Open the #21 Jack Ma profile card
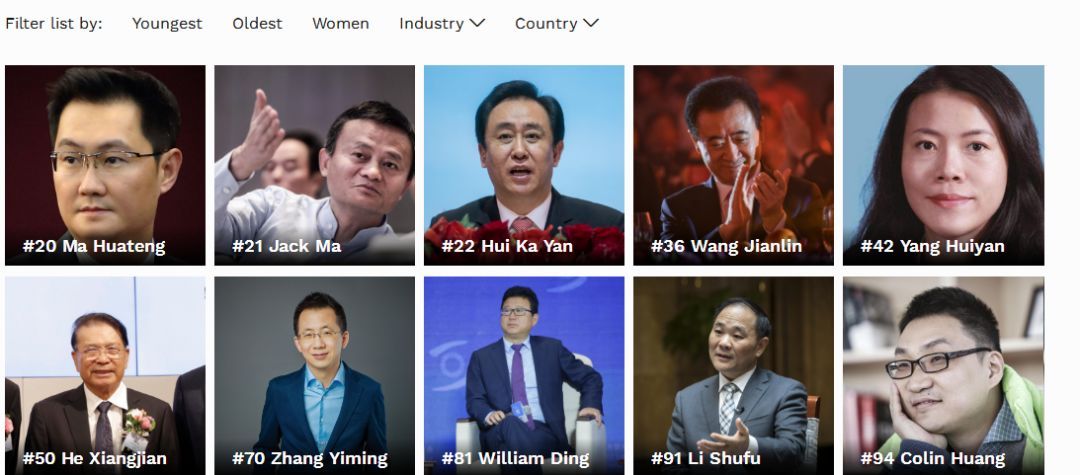Screen dimensions: 1080x475 pyautogui.click(x=314, y=165)
